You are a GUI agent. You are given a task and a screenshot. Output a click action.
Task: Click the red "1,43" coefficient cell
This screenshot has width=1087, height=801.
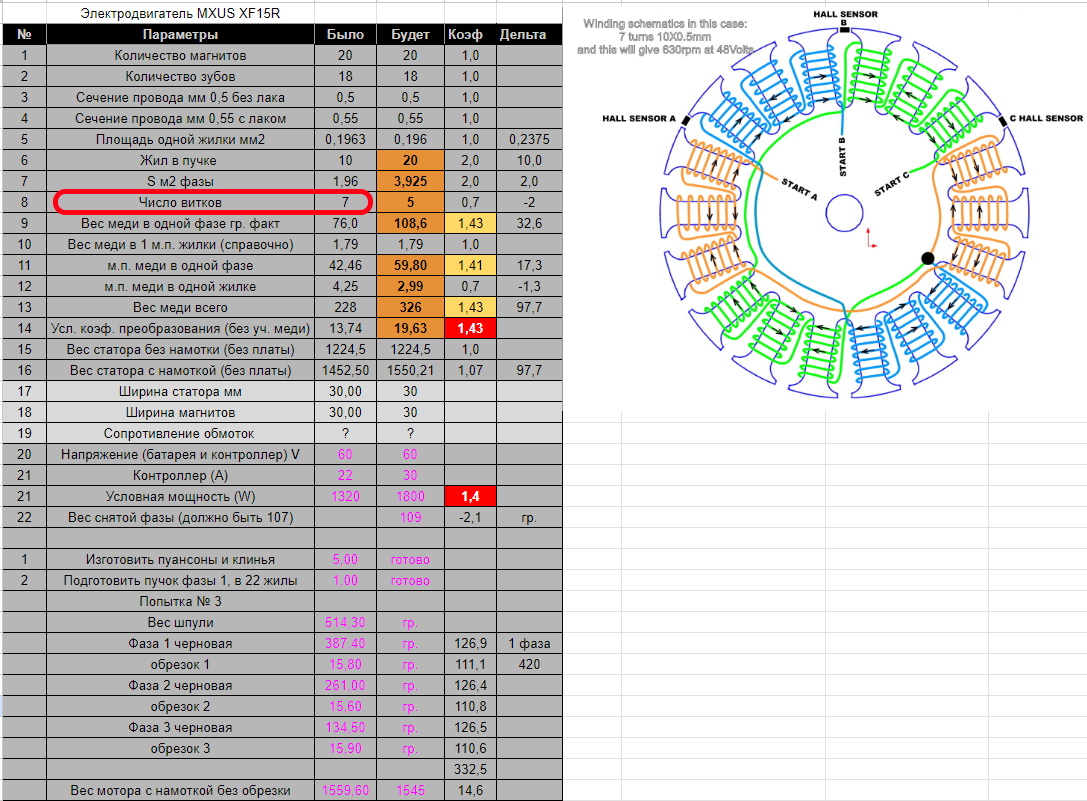pyautogui.click(x=470, y=328)
